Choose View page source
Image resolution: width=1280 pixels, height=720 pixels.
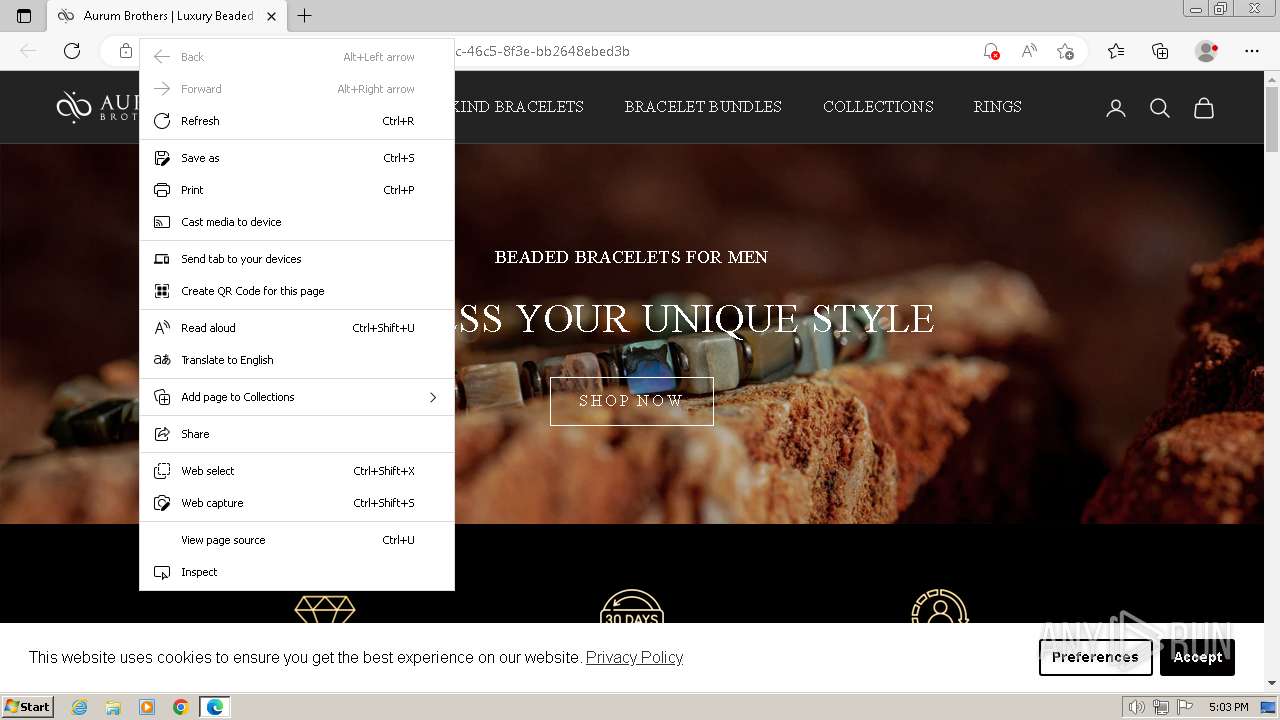[297, 540]
